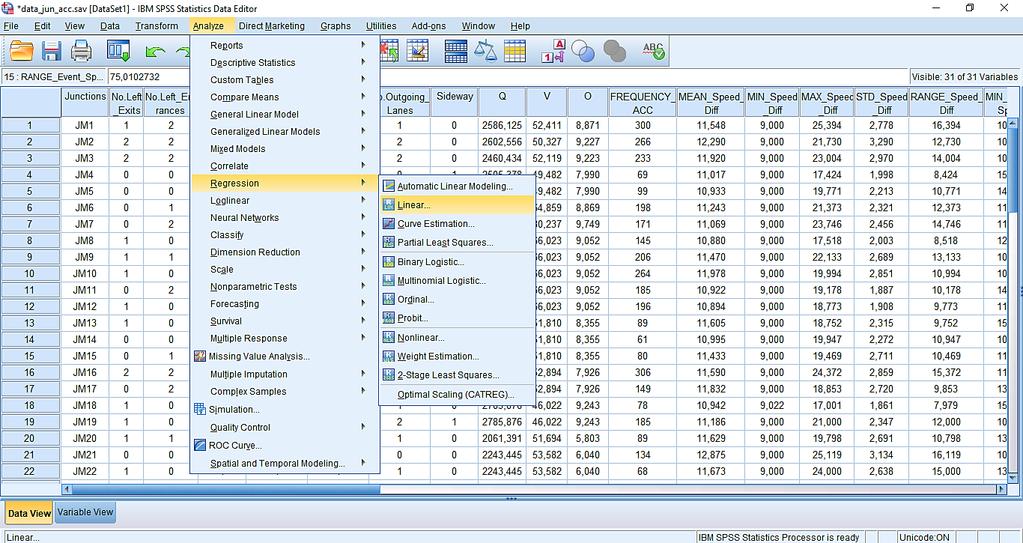This screenshot has height=543, width=1023.
Task: Click the icon beside 2-Stage Least Squares
Action: click(388, 375)
